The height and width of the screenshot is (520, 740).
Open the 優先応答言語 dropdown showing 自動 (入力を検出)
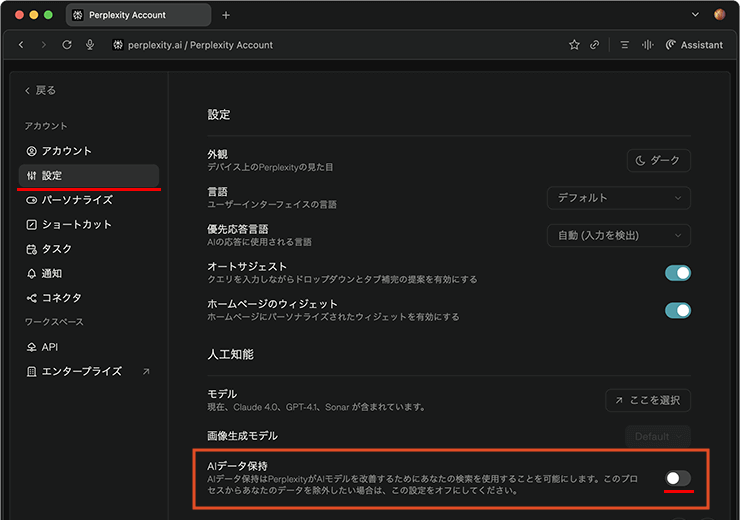click(x=619, y=235)
